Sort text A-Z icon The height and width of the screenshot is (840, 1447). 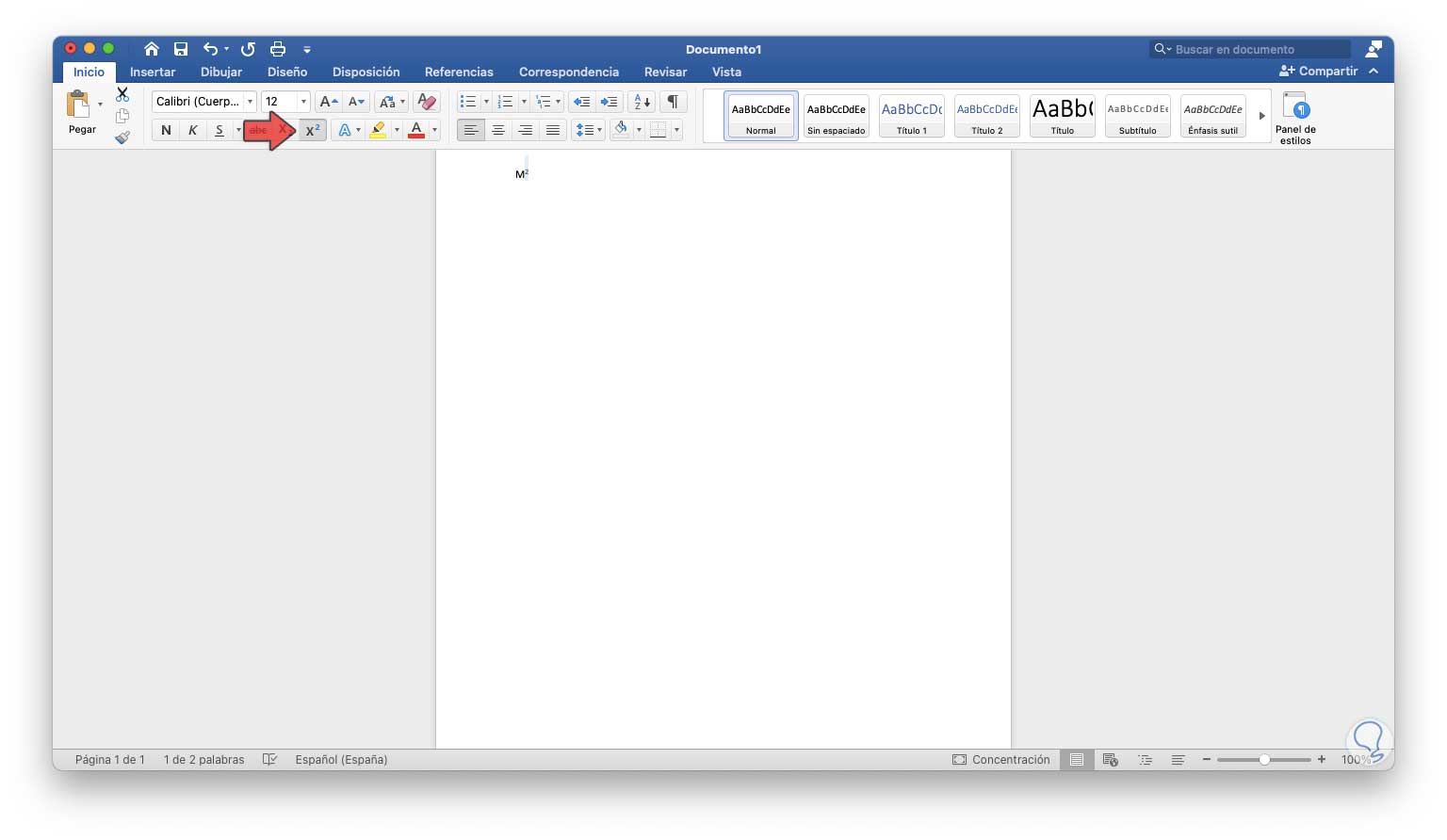click(x=642, y=102)
